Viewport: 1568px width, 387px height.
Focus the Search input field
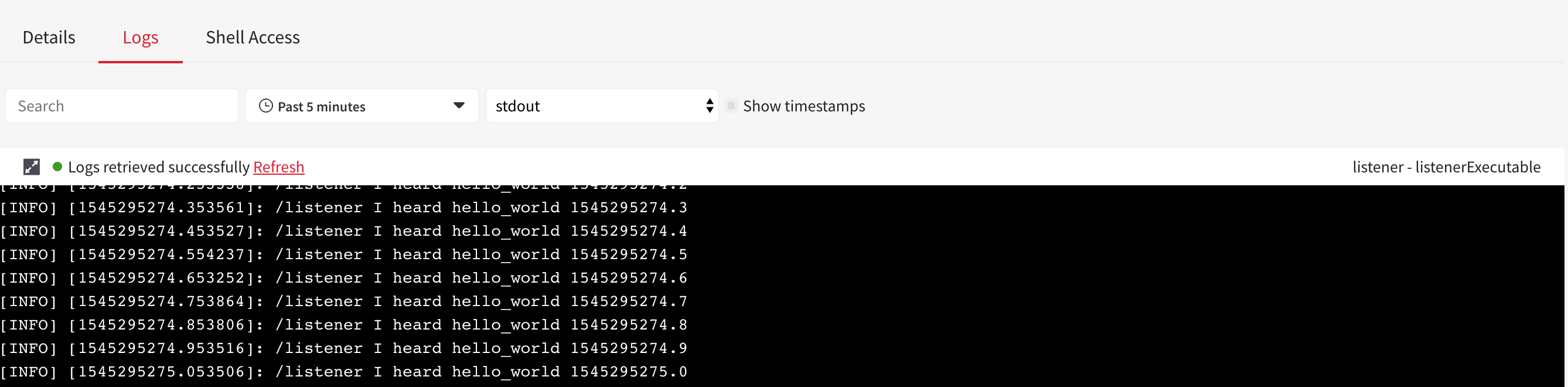[x=122, y=106]
